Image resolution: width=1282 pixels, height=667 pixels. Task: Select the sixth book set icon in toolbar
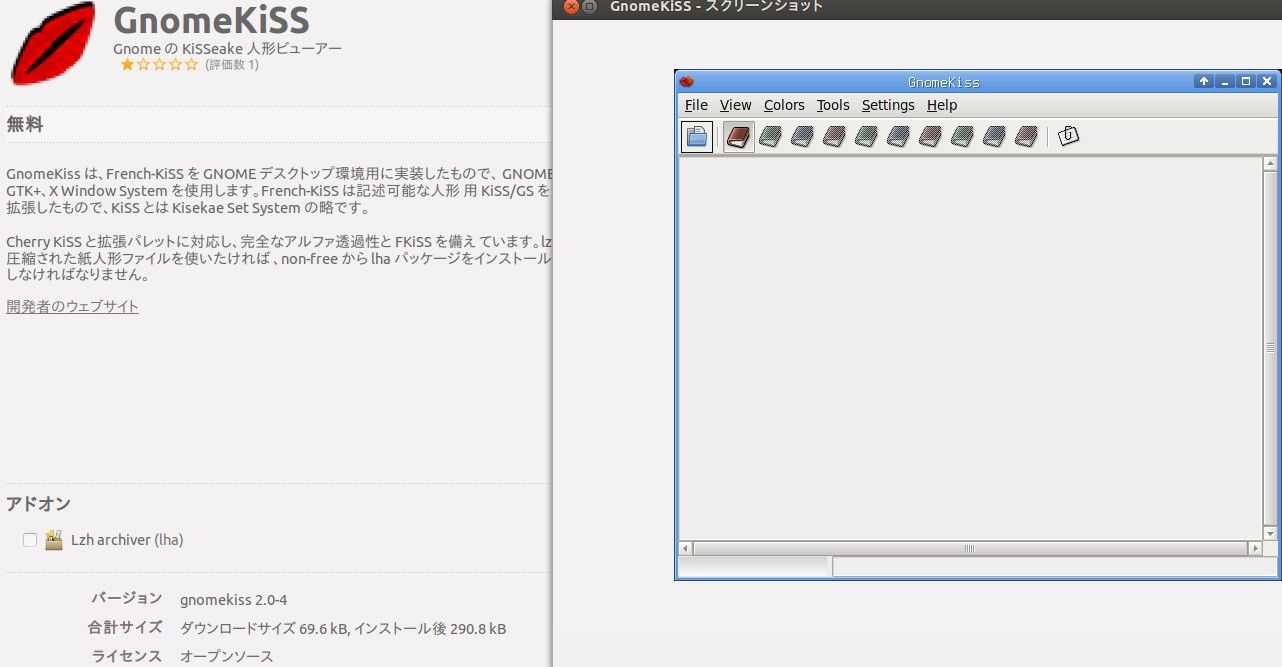point(898,136)
